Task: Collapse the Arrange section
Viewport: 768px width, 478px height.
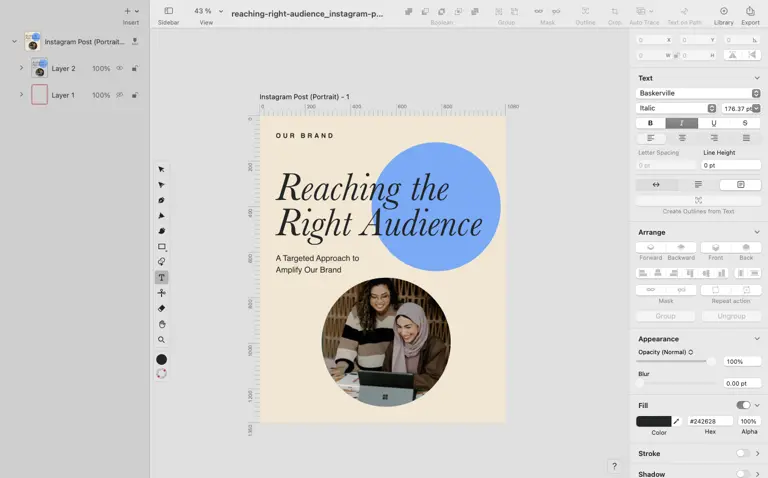Action: 757,232
